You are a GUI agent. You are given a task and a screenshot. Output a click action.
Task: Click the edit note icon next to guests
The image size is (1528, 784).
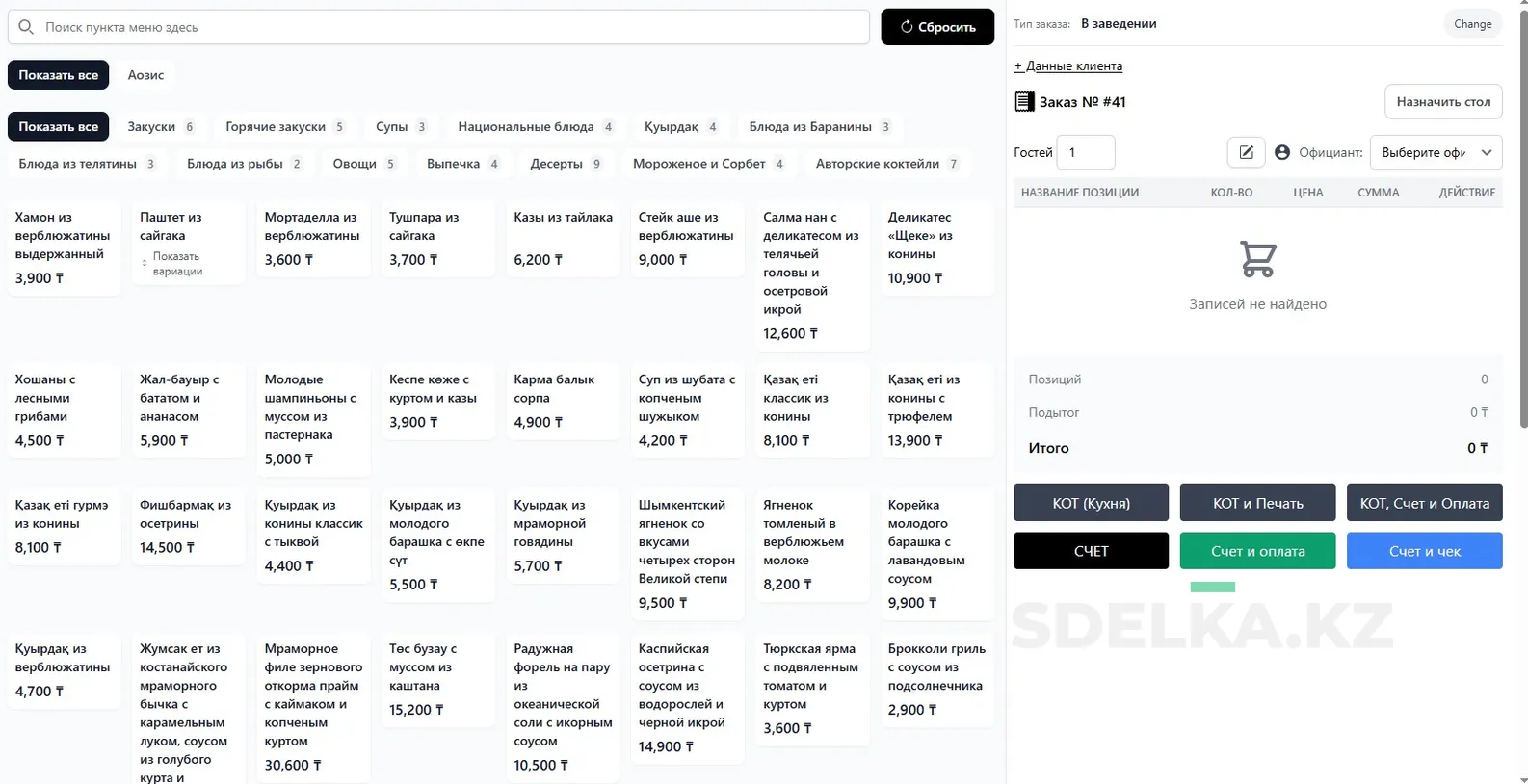coord(1246,152)
